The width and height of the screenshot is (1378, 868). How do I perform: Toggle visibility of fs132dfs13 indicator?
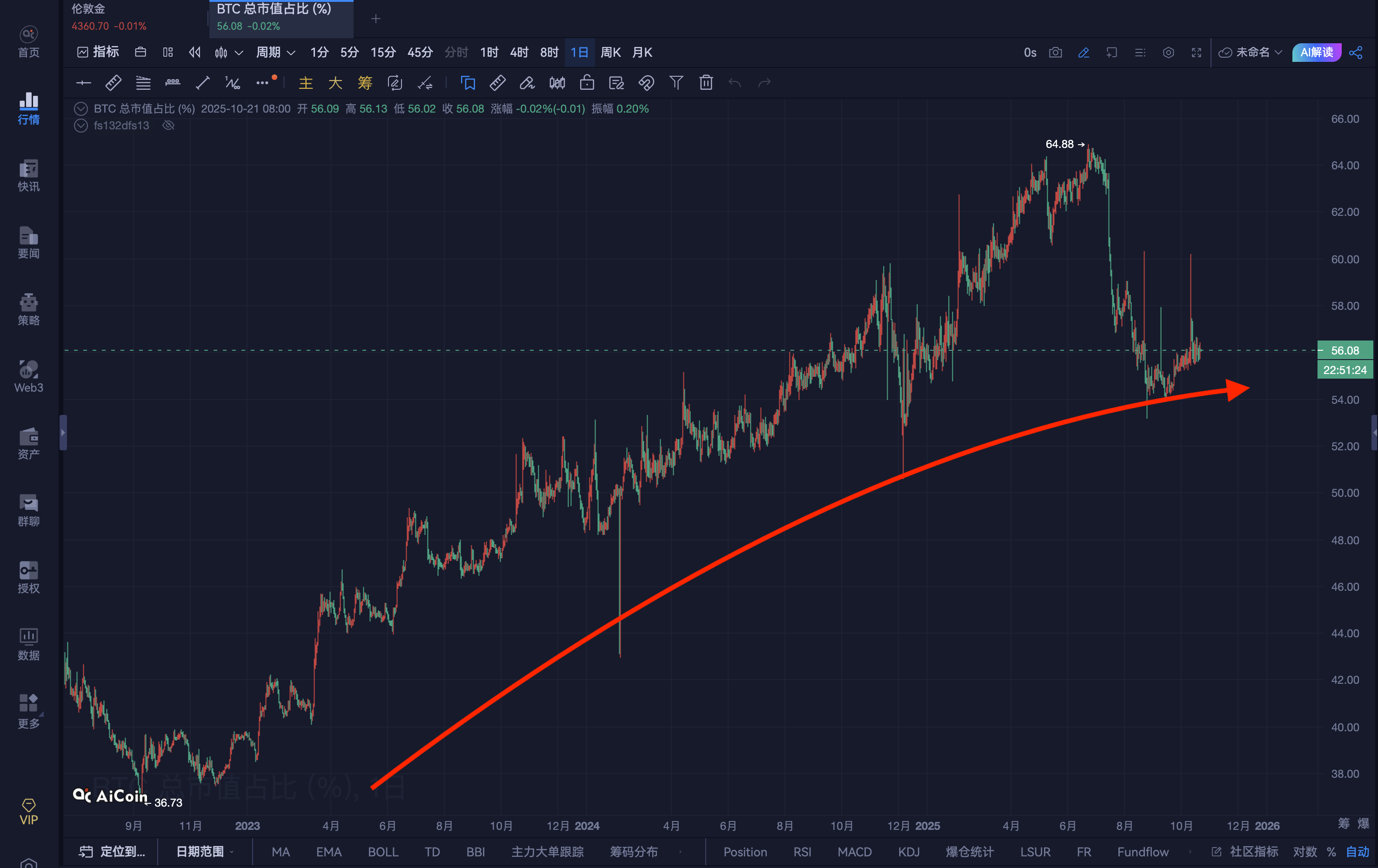click(168, 125)
